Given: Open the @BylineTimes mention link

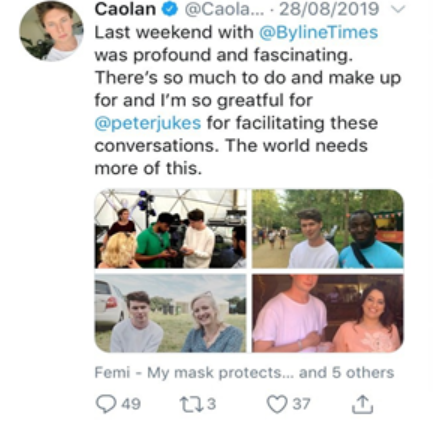Looking at the screenshot, I should 318,33.
